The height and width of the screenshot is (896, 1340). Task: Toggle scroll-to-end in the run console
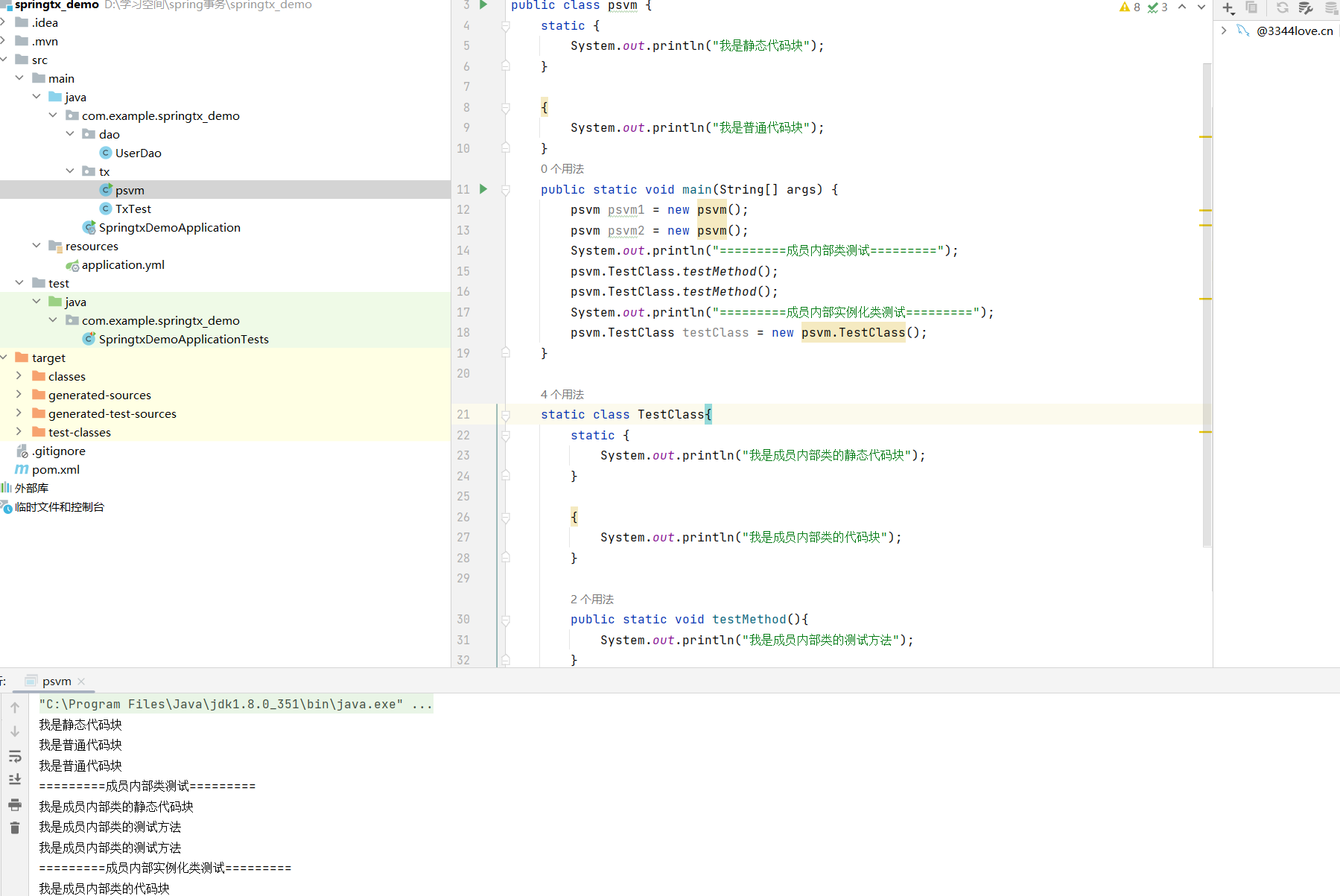(15, 780)
